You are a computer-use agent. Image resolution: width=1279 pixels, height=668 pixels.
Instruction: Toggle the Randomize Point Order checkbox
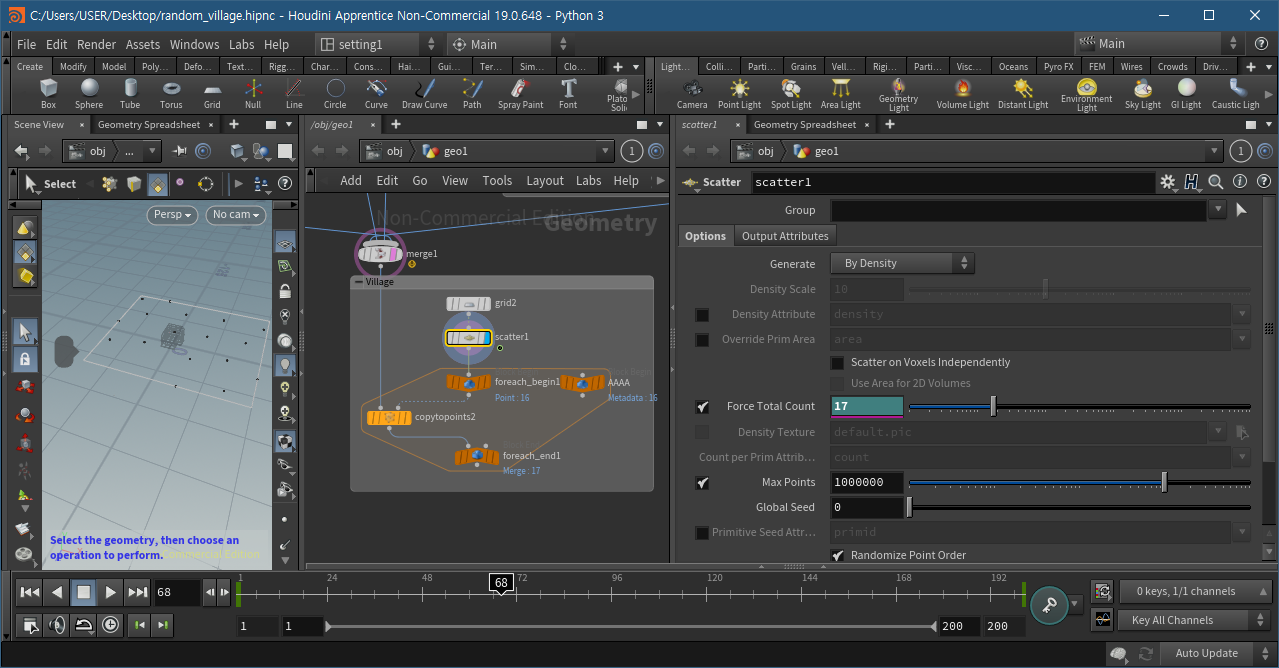click(x=838, y=555)
